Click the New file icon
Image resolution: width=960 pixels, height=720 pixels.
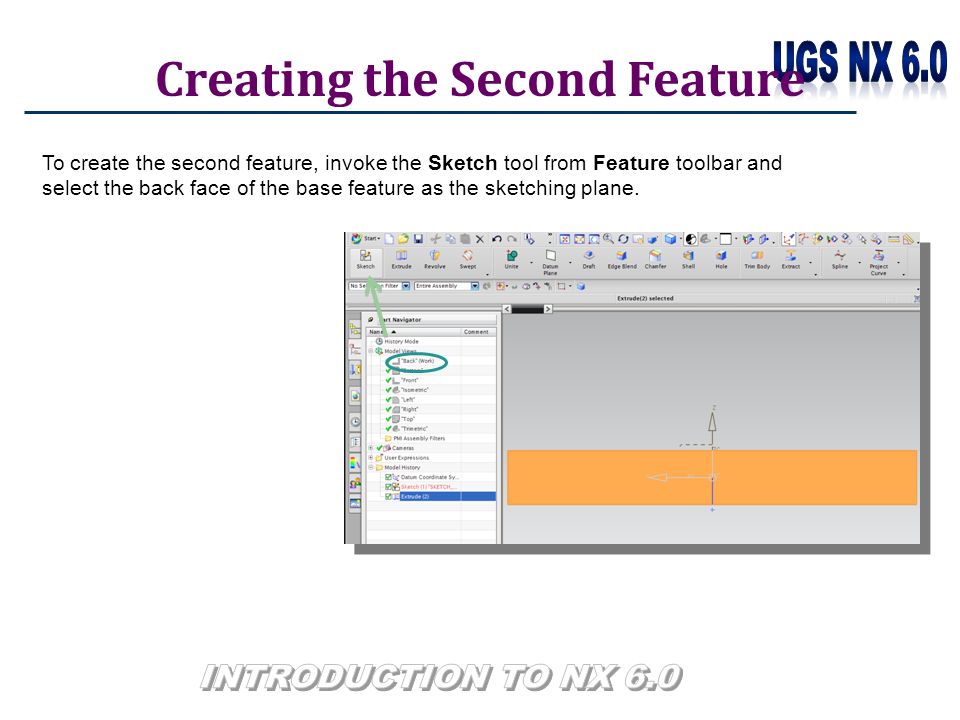pyautogui.click(x=389, y=239)
